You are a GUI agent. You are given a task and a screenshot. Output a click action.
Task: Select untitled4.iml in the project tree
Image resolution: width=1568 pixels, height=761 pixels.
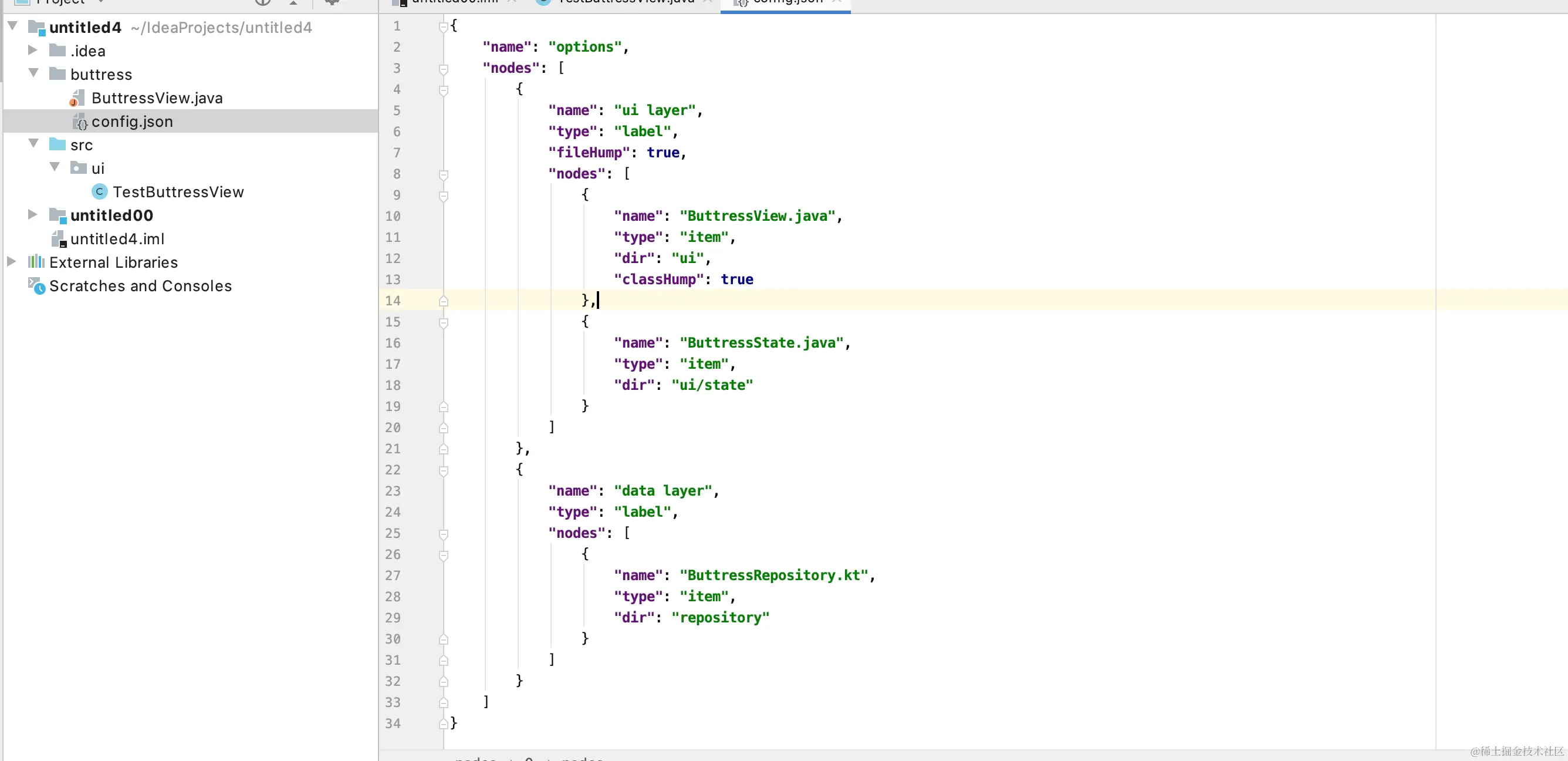pos(117,239)
